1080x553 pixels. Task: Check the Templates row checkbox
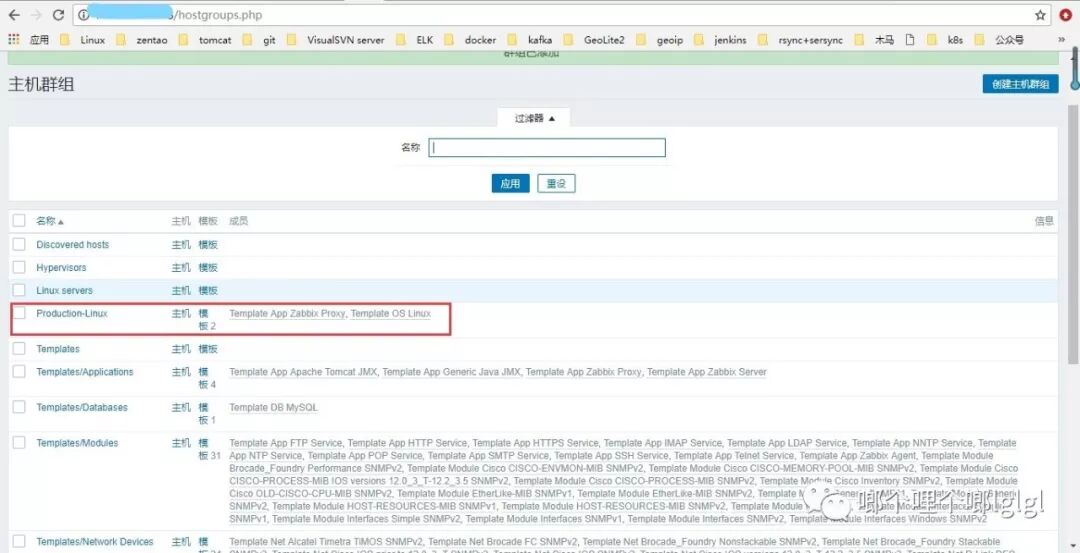point(19,348)
